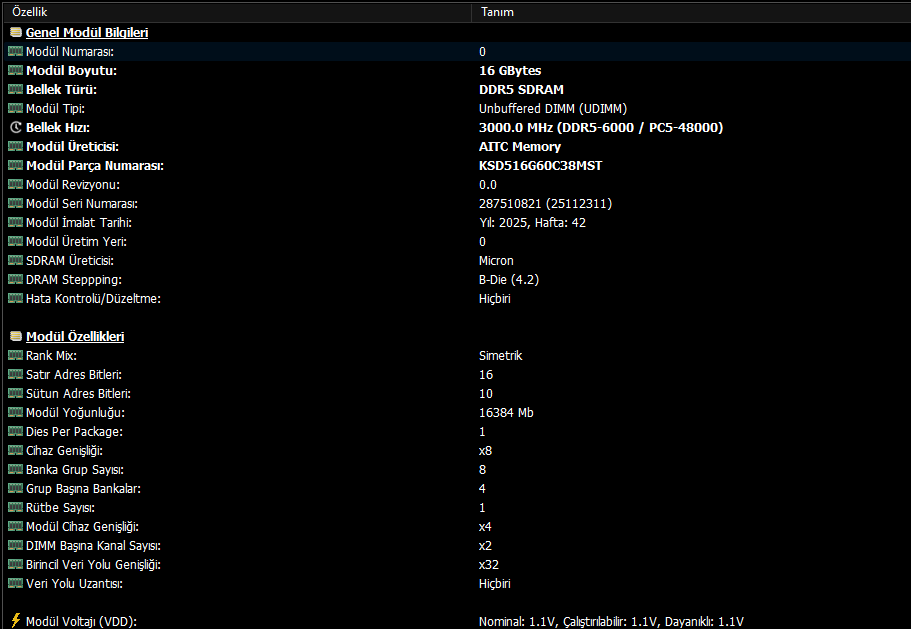
Task: Click the memory chip icon beside Modül Yoğunluğu
Action: pos(16,412)
